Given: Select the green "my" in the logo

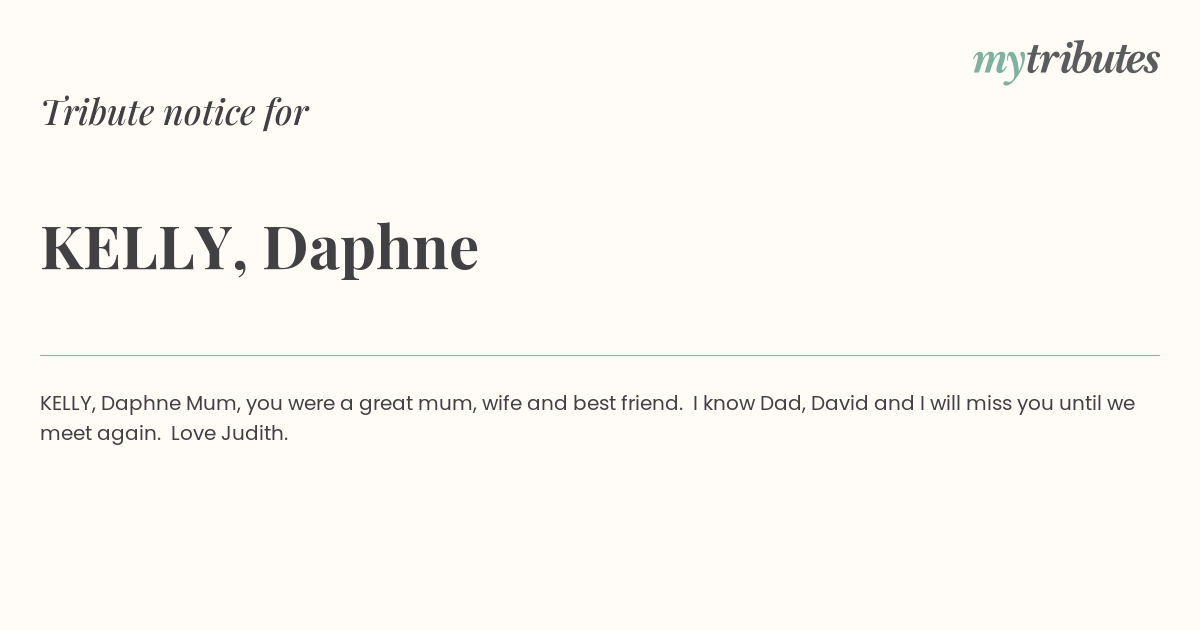Looking at the screenshot, I should tap(999, 65).
